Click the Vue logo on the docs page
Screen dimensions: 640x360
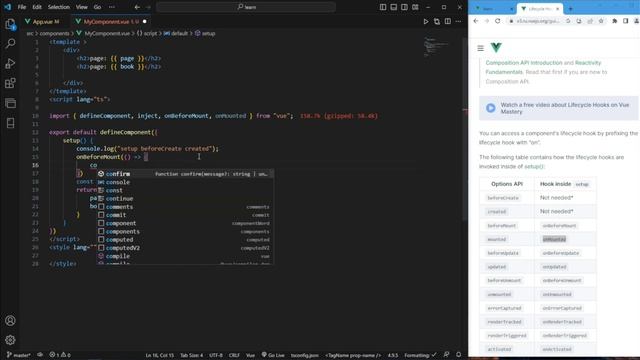(x=496, y=48)
